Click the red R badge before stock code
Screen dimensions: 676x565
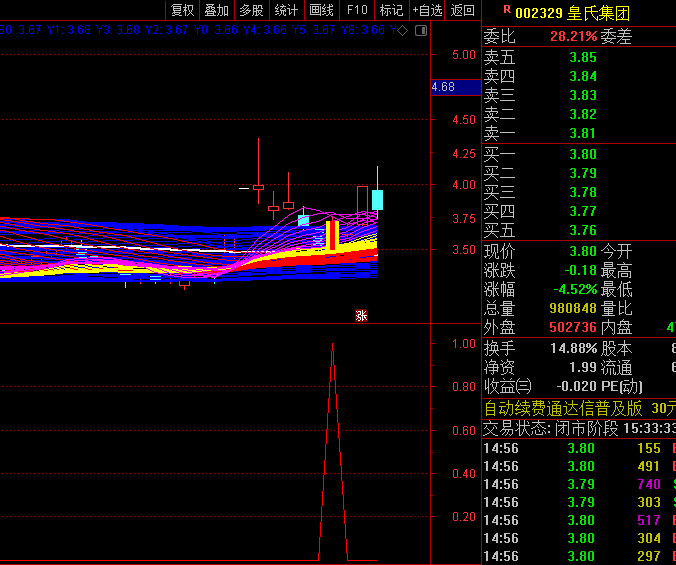point(507,10)
